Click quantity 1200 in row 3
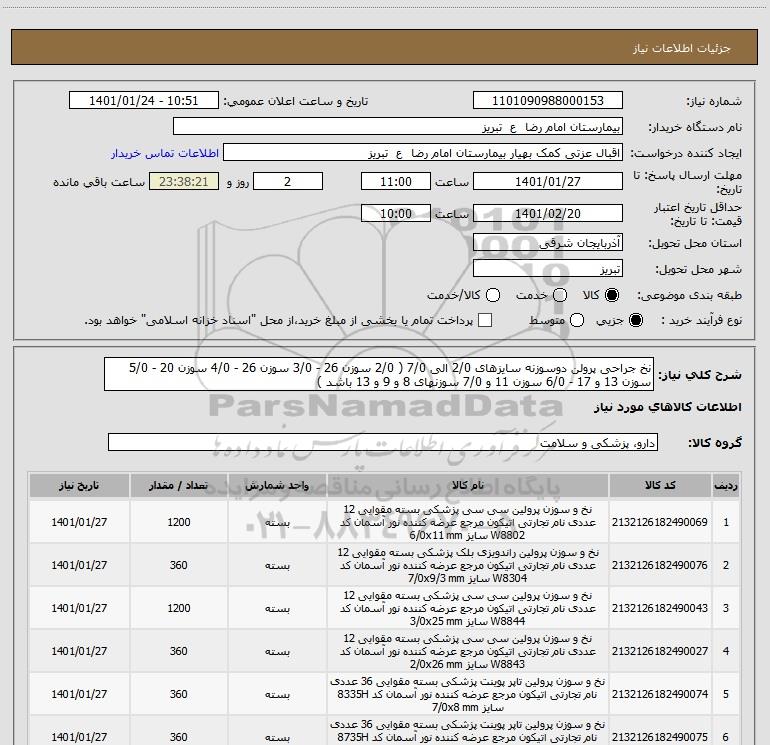 coord(179,608)
